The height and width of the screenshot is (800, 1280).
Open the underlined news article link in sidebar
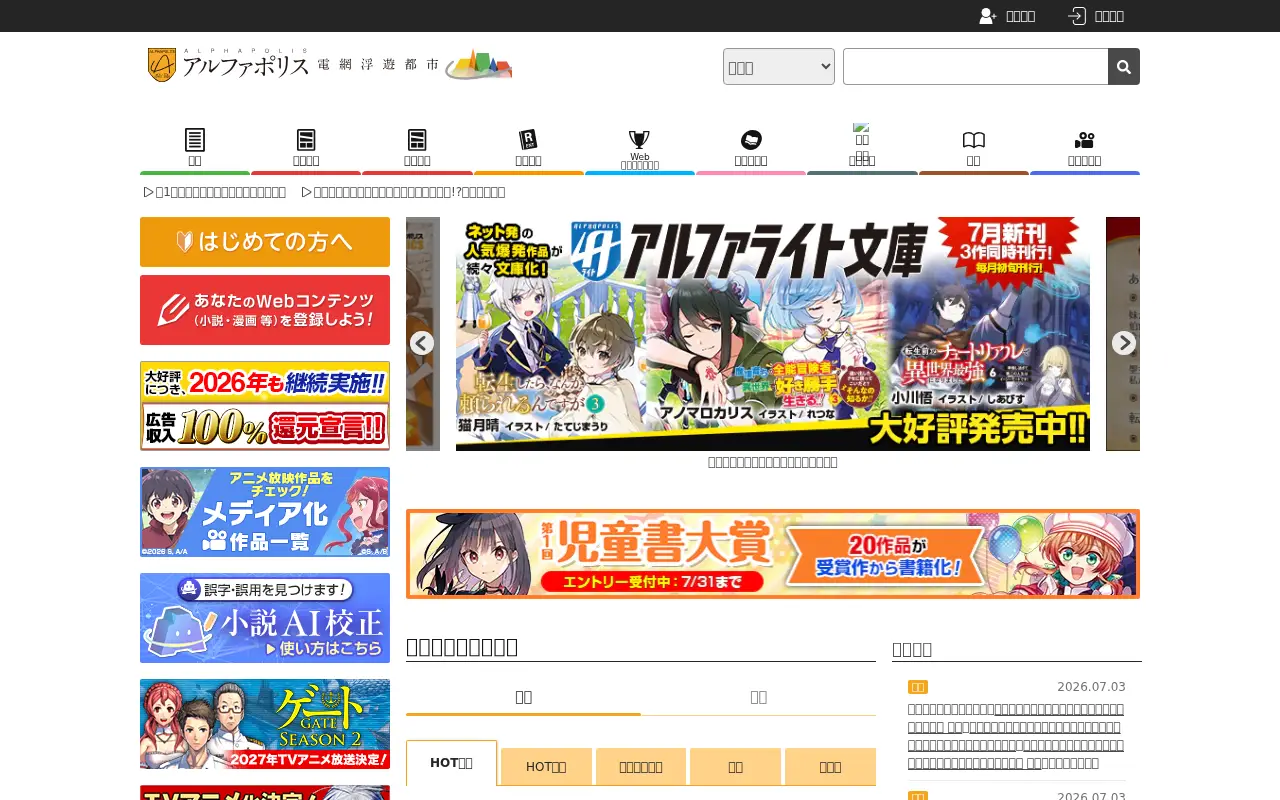pyautogui.click(x=1016, y=736)
